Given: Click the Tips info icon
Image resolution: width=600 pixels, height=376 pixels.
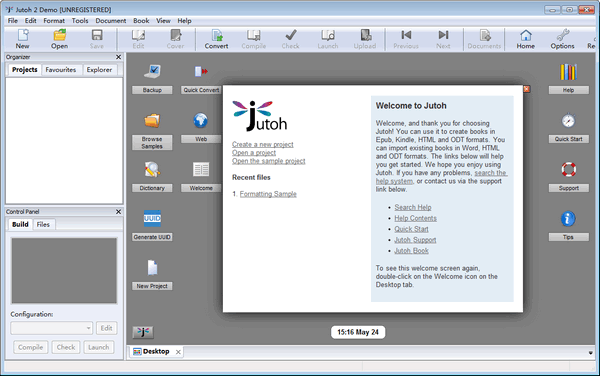Looking at the screenshot, I should point(568,218).
